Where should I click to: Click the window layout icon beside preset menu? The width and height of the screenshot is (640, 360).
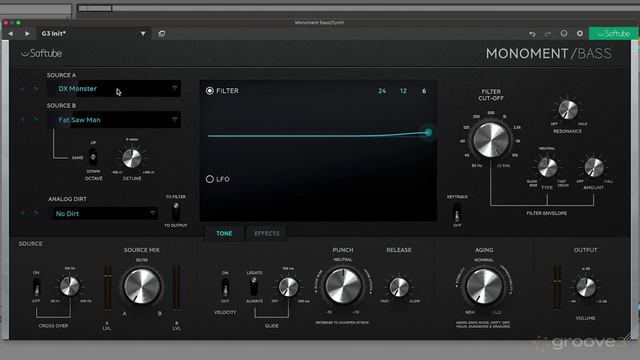[x=162, y=33]
